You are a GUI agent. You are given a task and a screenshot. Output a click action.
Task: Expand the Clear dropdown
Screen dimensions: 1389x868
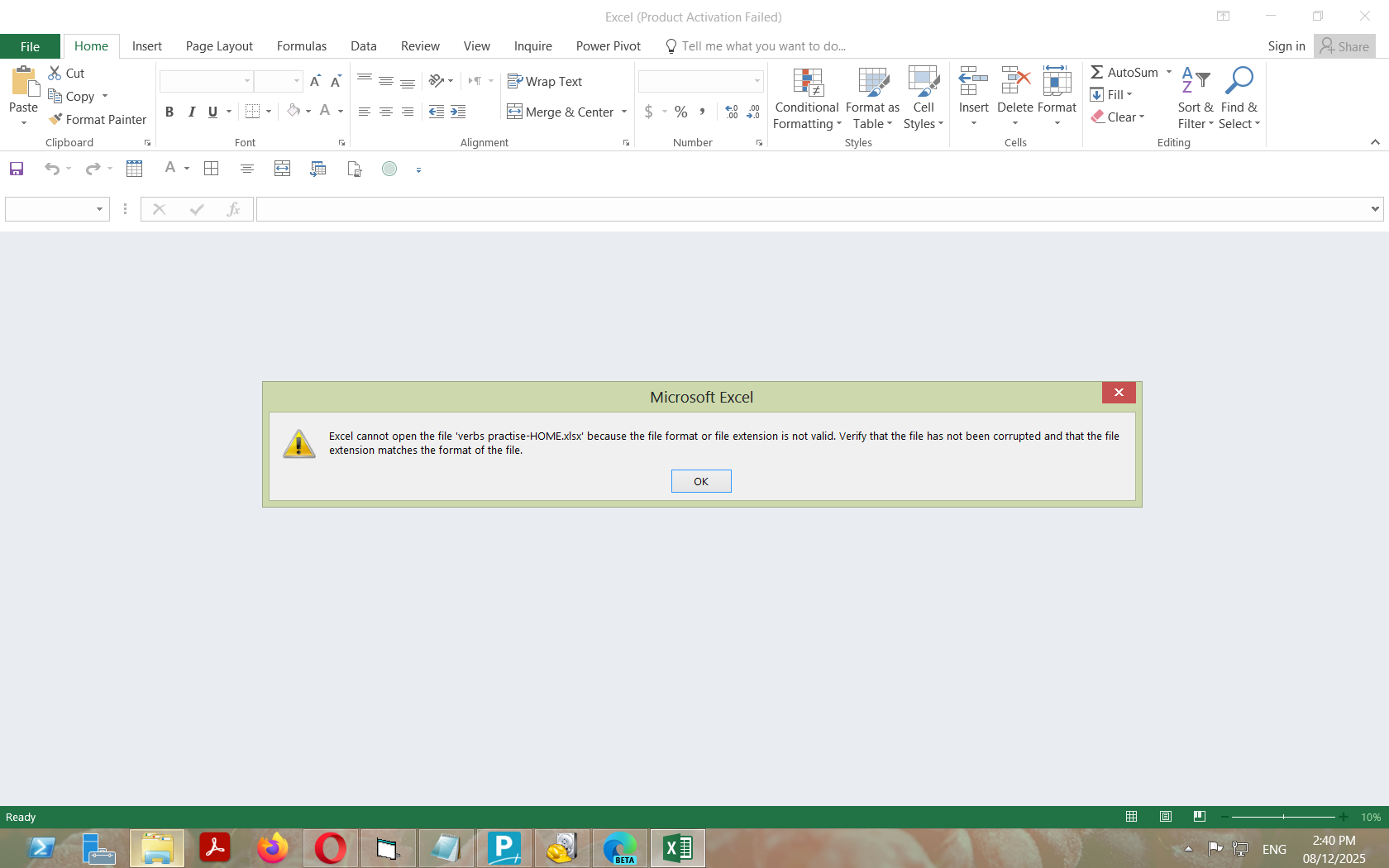[1142, 117]
